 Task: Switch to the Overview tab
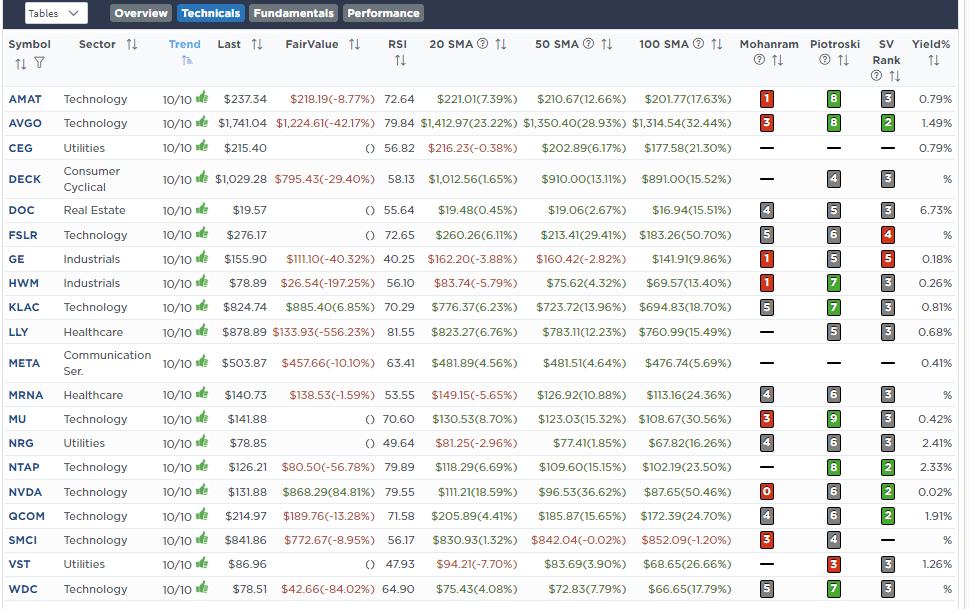140,13
